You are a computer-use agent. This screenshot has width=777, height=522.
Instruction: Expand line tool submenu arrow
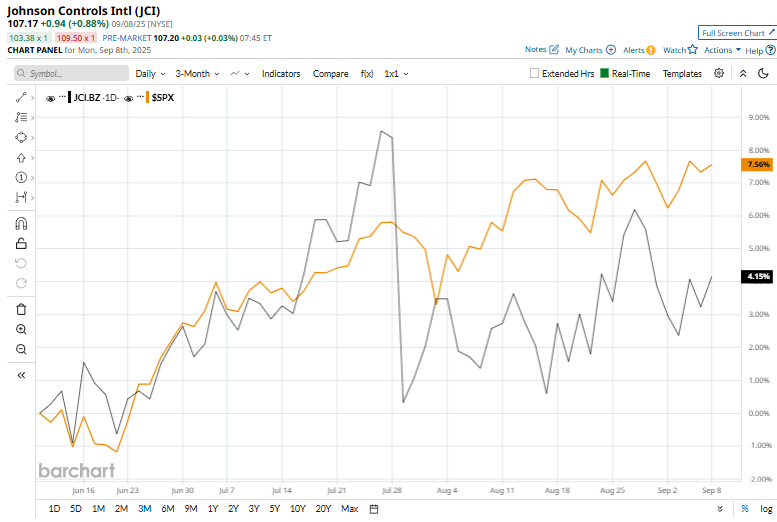point(32,98)
